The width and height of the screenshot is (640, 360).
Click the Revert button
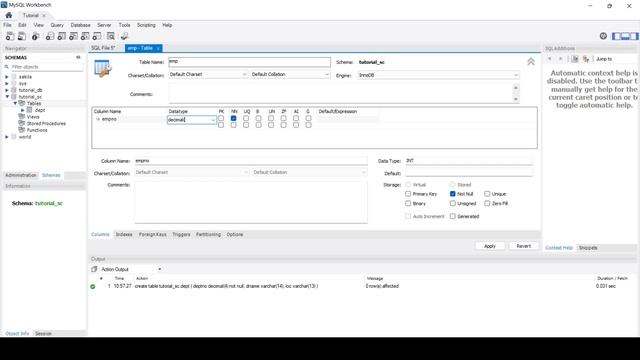(524, 246)
